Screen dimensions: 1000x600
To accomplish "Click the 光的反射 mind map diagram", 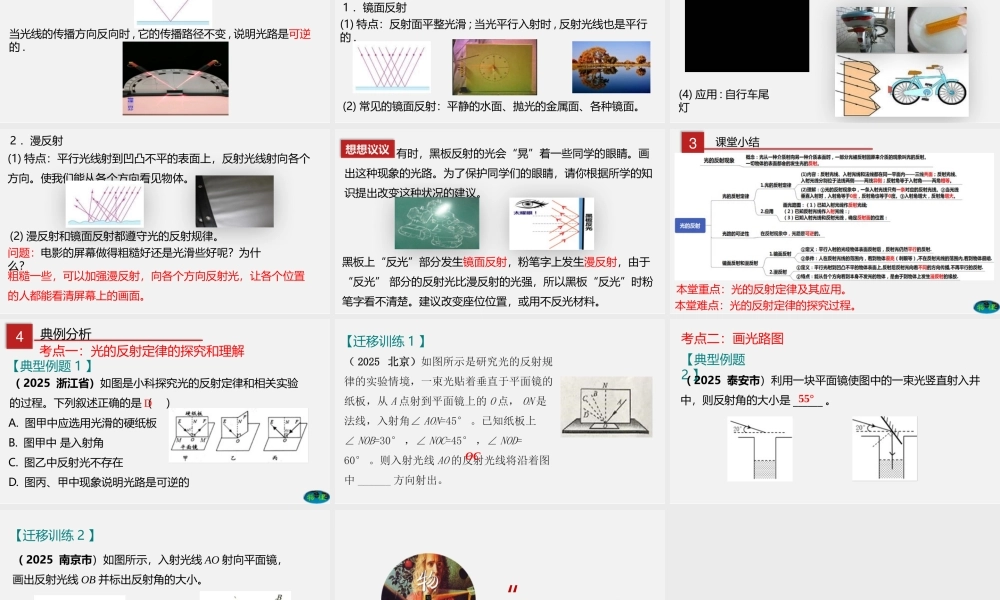I will click(x=834, y=216).
